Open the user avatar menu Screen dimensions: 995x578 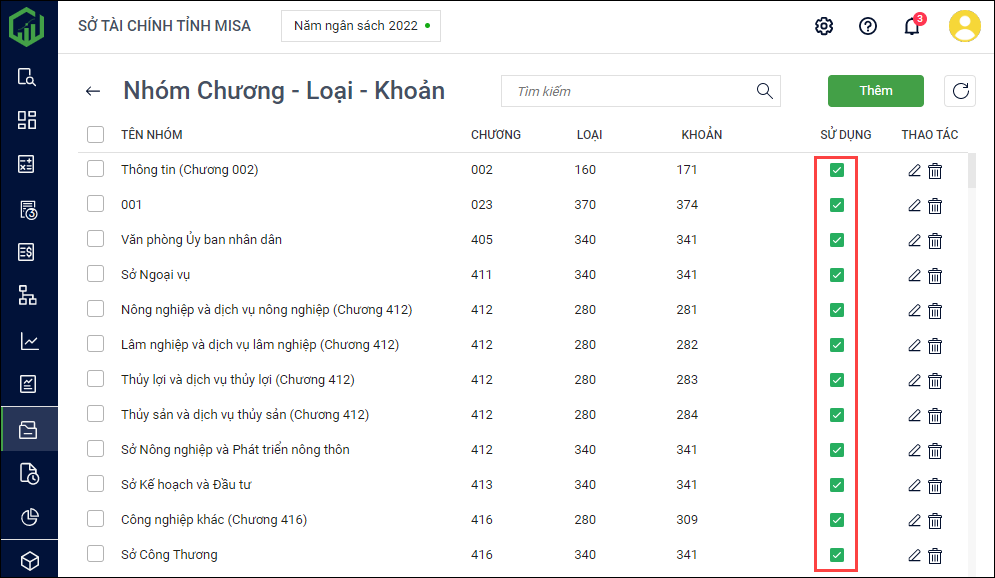click(965, 26)
